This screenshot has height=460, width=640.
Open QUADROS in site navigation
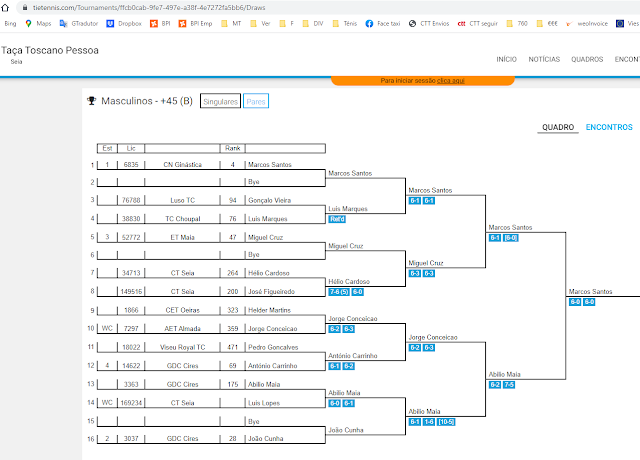pos(587,59)
